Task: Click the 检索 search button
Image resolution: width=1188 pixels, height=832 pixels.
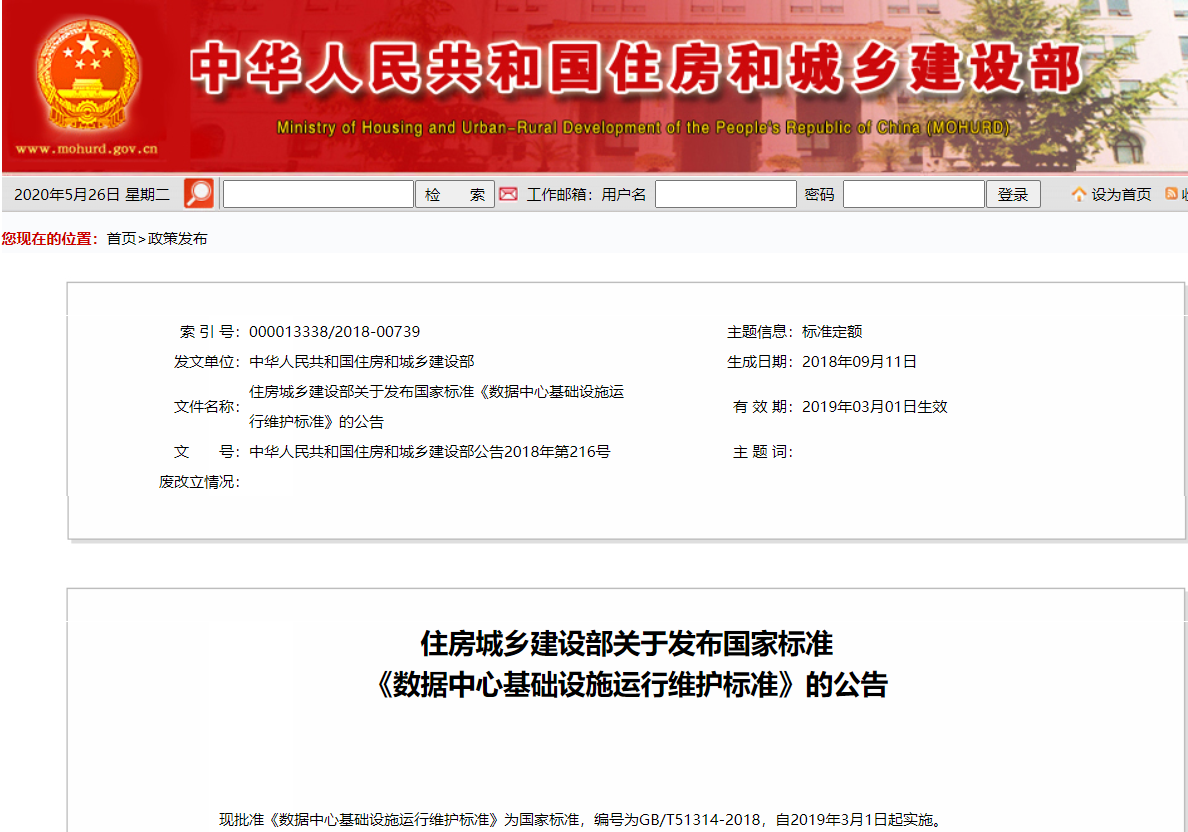Action: point(455,194)
